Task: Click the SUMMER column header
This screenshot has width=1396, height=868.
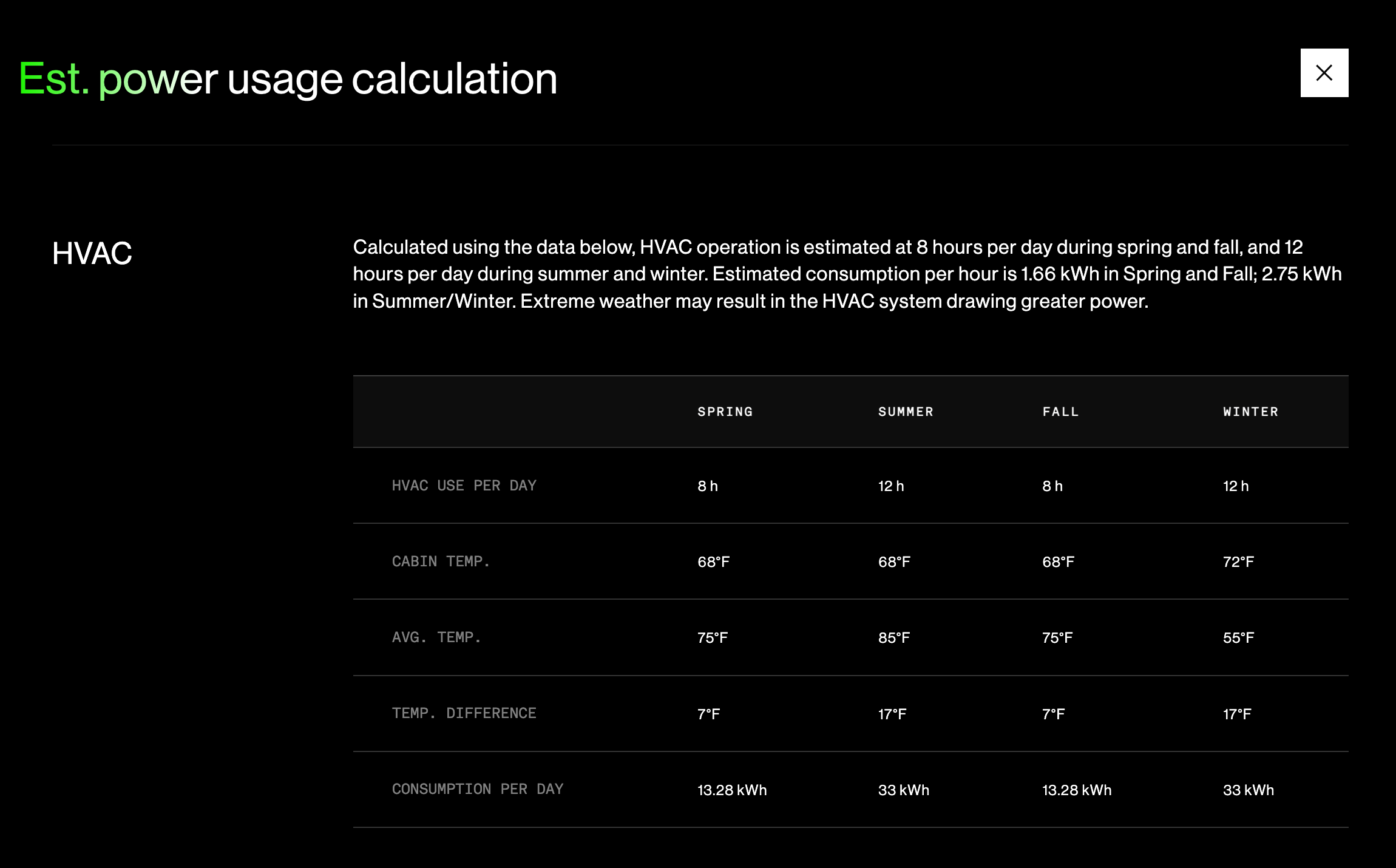Action: tap(905, 412)
